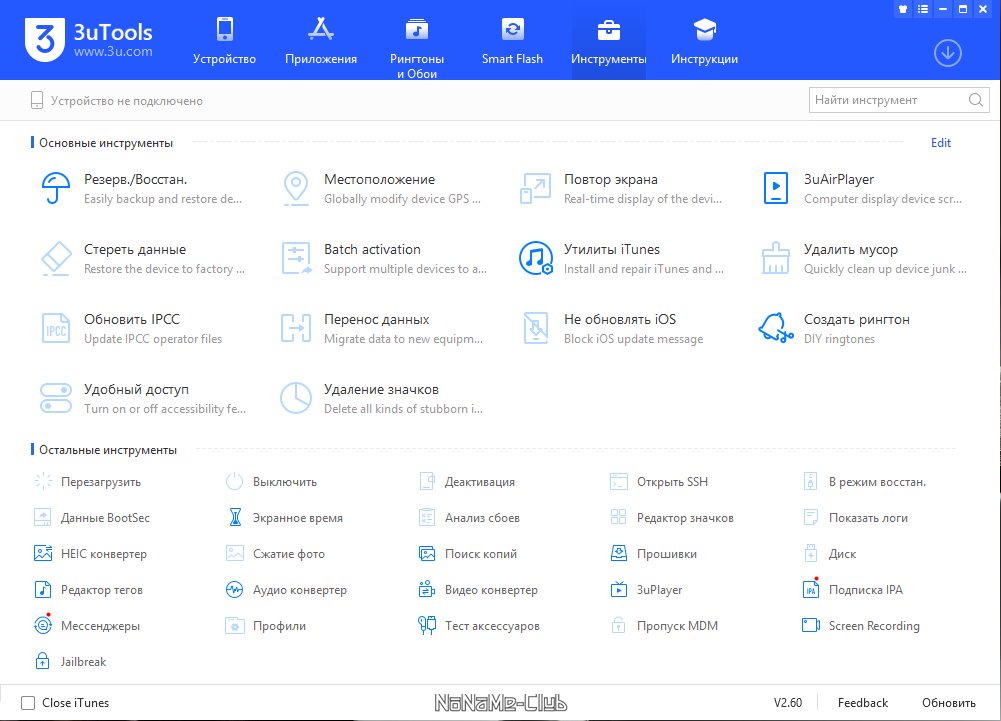The width and height of the screenshot is (1001, 721).
Task: Open the Инструкции tab
Action: [x=704, y=41]
